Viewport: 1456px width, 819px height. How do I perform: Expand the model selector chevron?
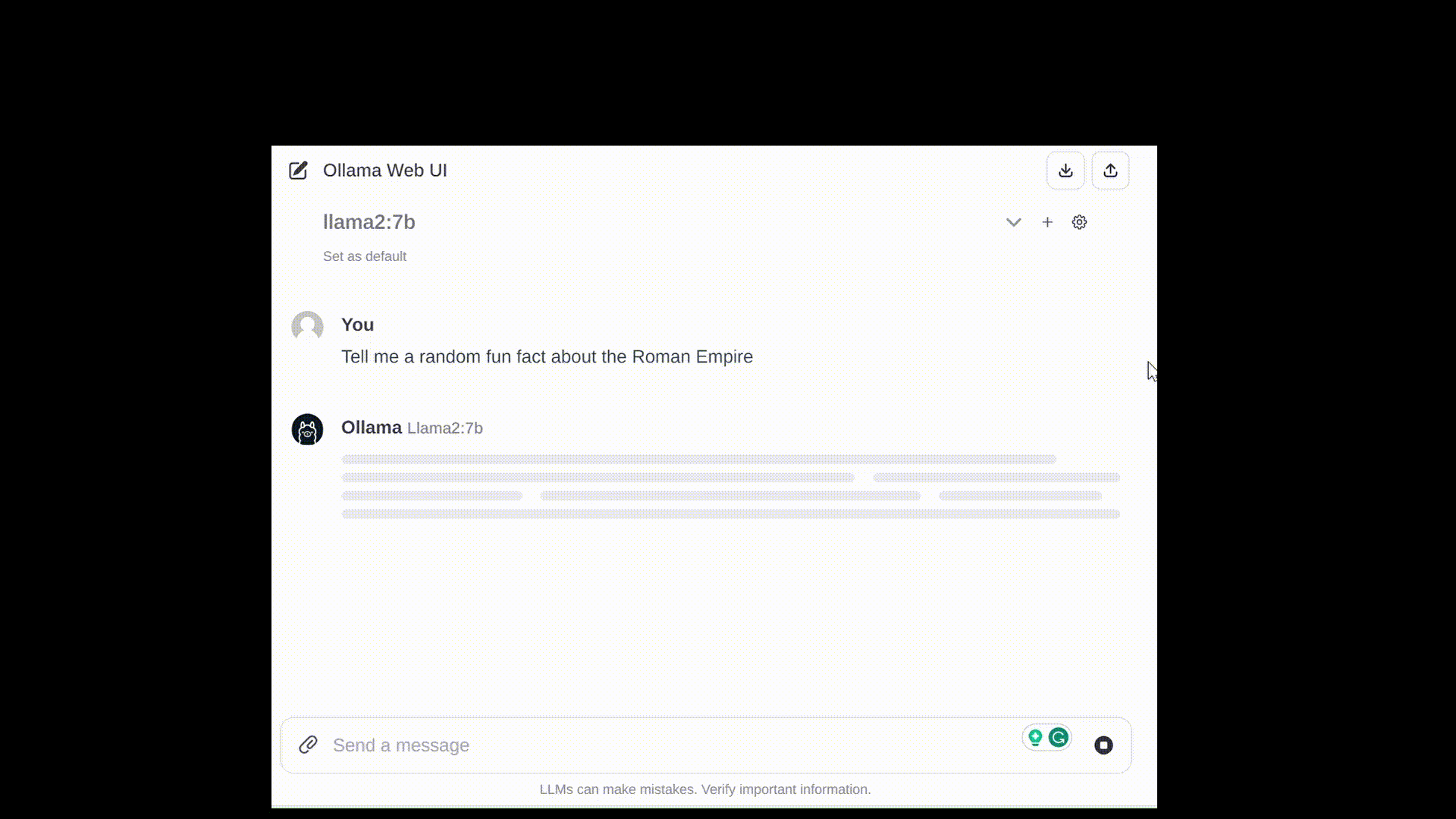1014,222
